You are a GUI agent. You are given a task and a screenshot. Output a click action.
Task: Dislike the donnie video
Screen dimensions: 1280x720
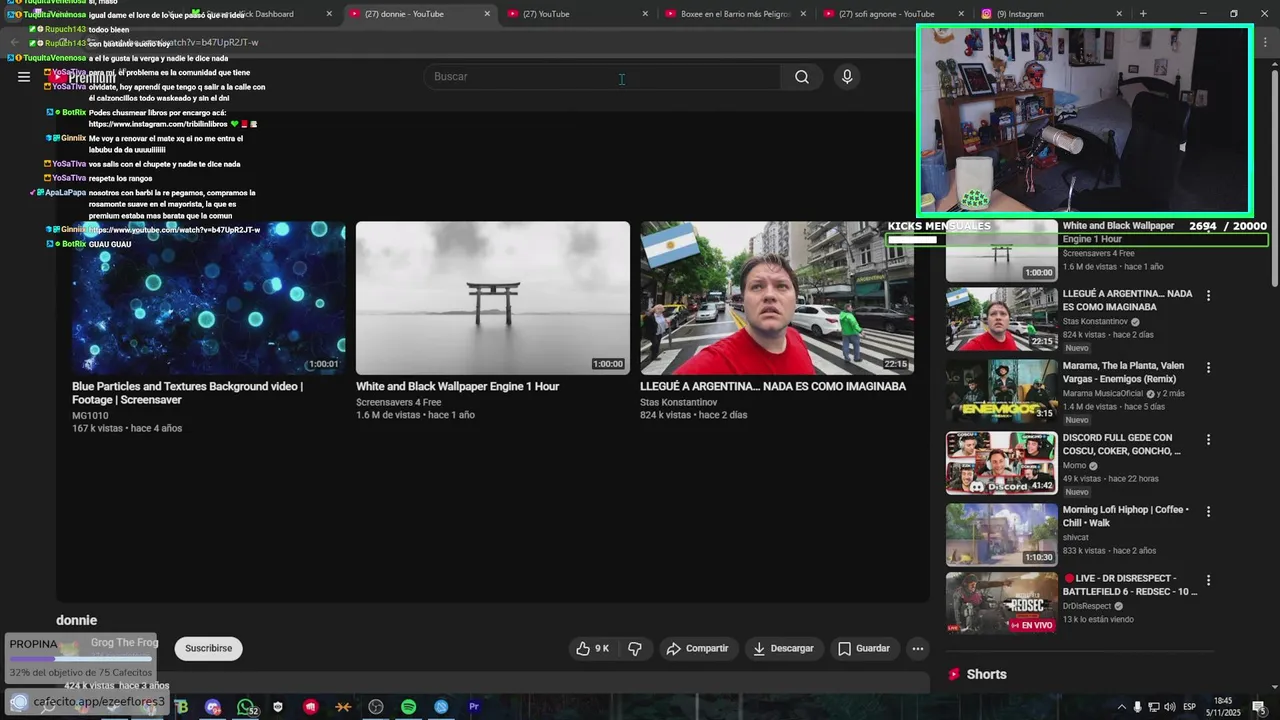pos(635,649)
